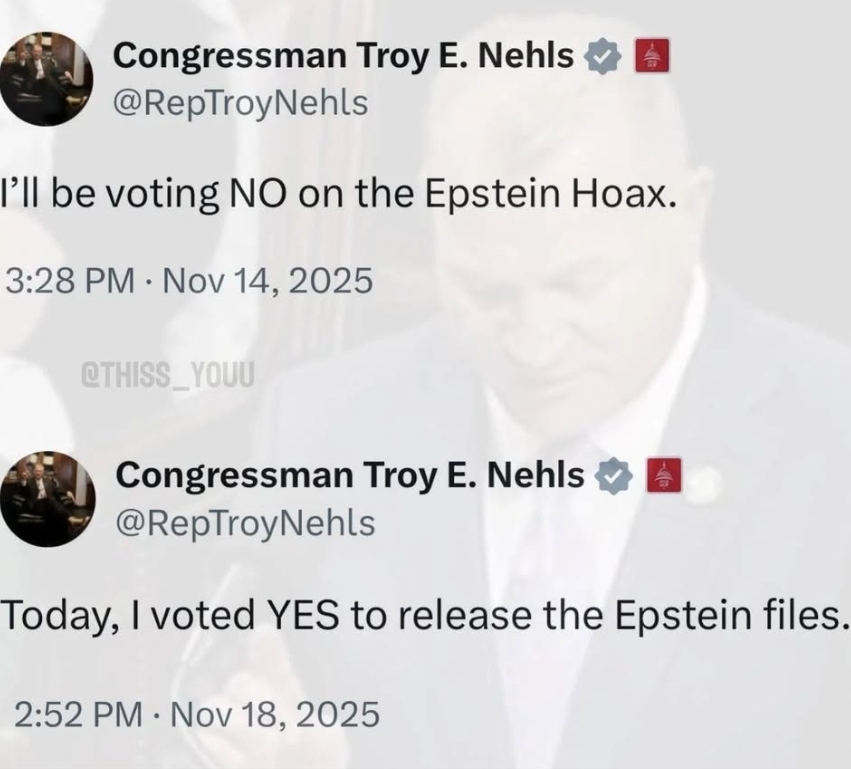This screenshot has width=851, height=769.
Task: Click the red Capitol affiliation badge on the Nov 18 tweet
Action: [x=663, y=476]
